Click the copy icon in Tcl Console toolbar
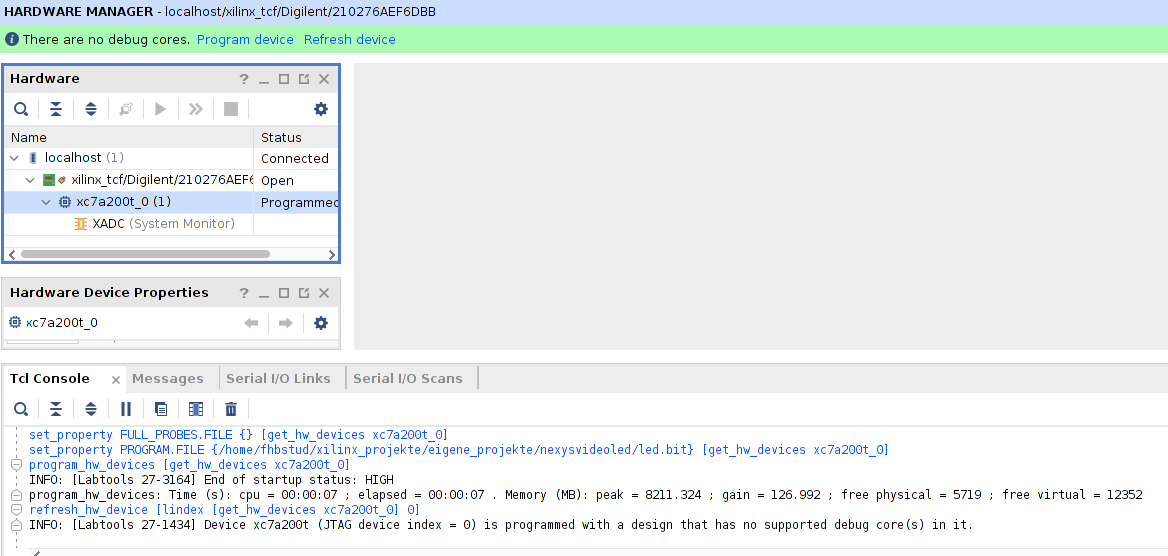Screen dimensions: 1168x556 (x=161, y=409)
